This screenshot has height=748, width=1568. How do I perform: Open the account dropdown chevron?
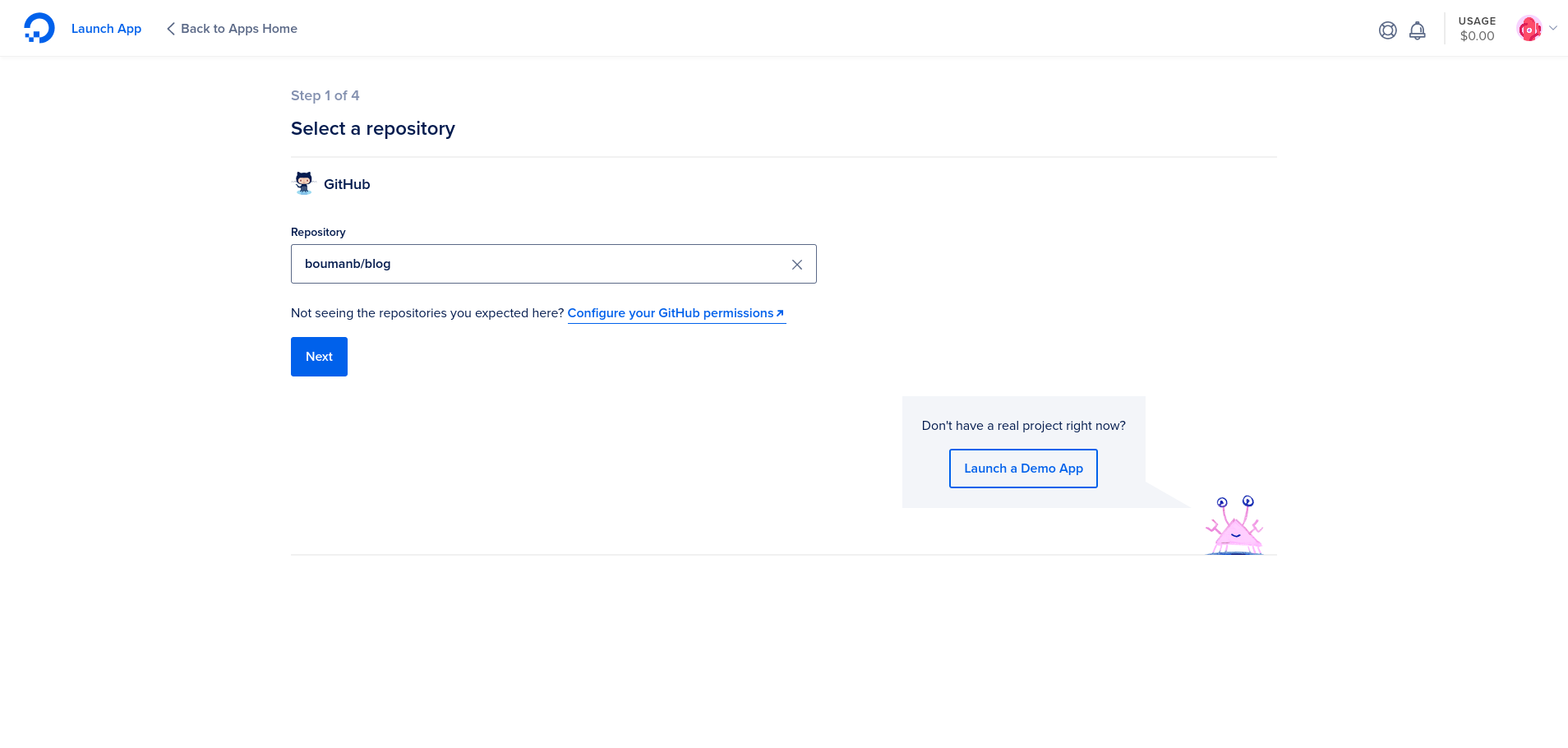[1553, 28]
